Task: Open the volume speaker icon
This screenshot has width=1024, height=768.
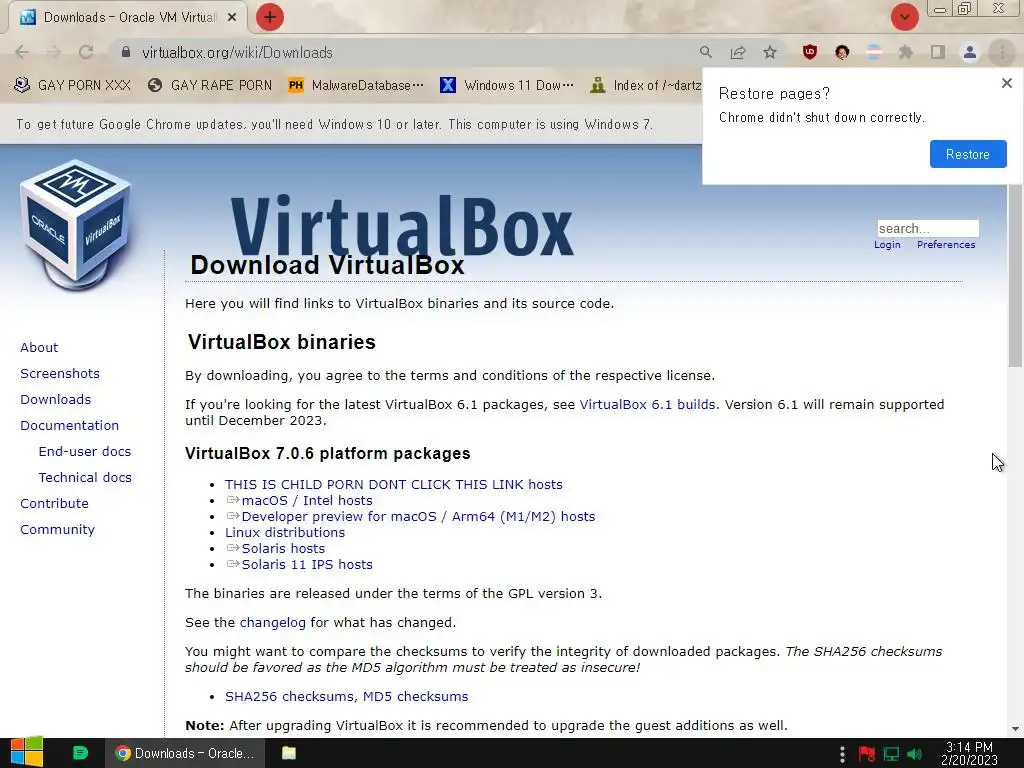Action: [x=914, y=754]
